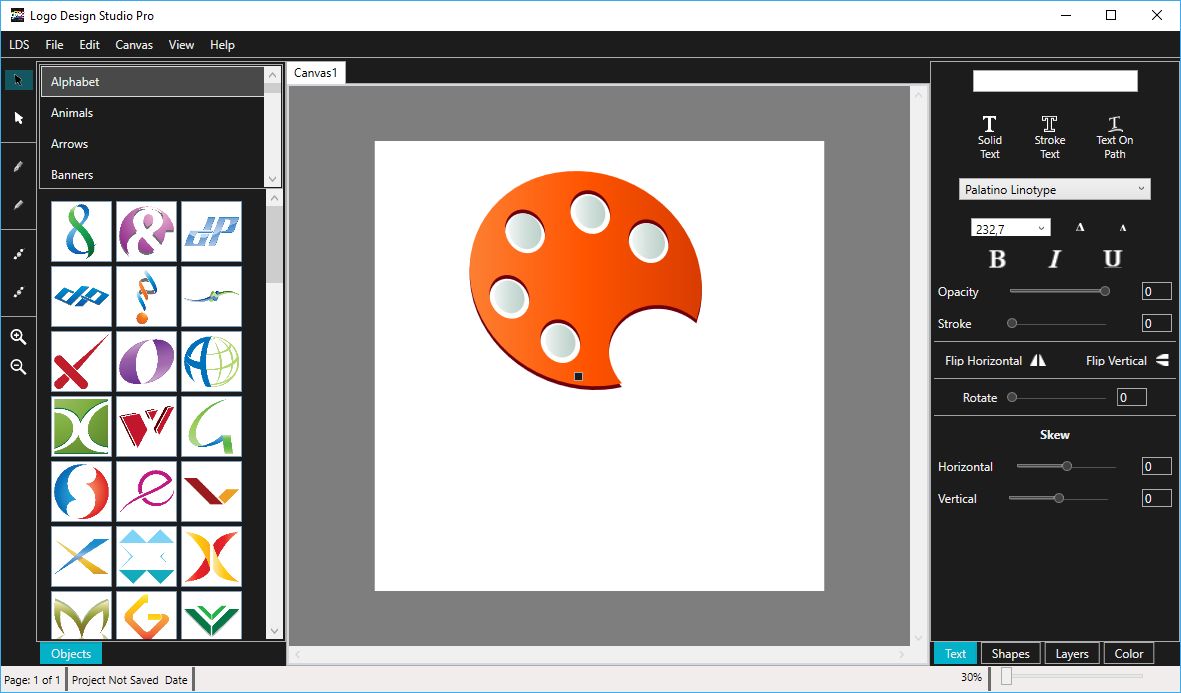Screen dimensions: 1181x693
Task: Select the Animals category
Action: (x=72, y=113)
